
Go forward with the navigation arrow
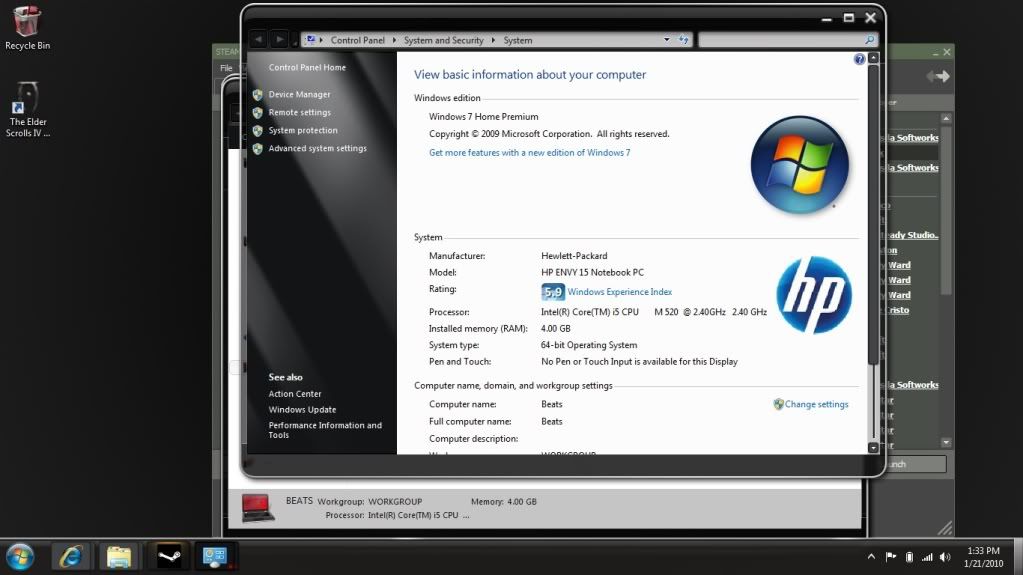(x=279, y=40)
